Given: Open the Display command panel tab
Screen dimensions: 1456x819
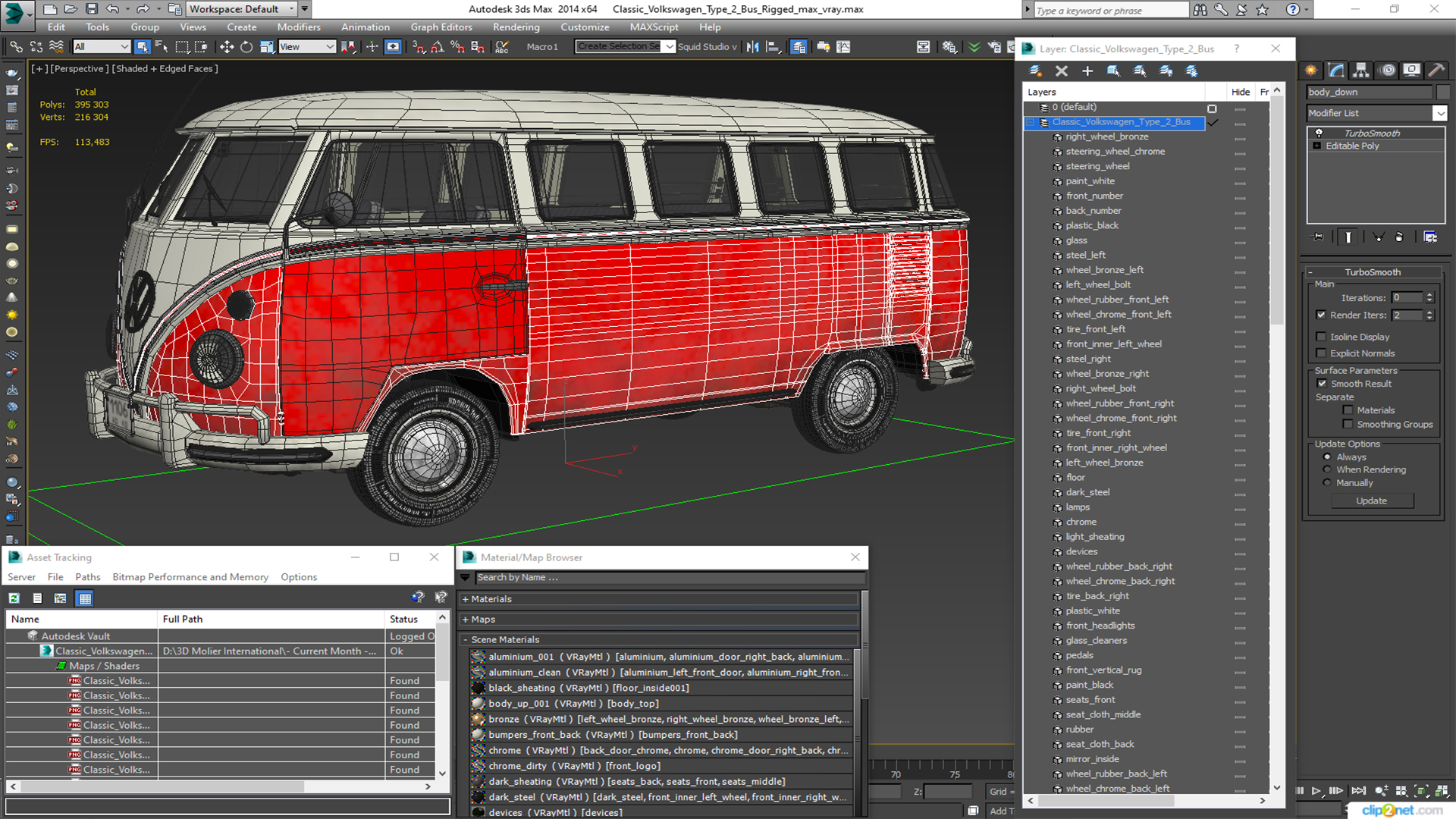Looking at the screenshot, I should tap(1411, 70).
